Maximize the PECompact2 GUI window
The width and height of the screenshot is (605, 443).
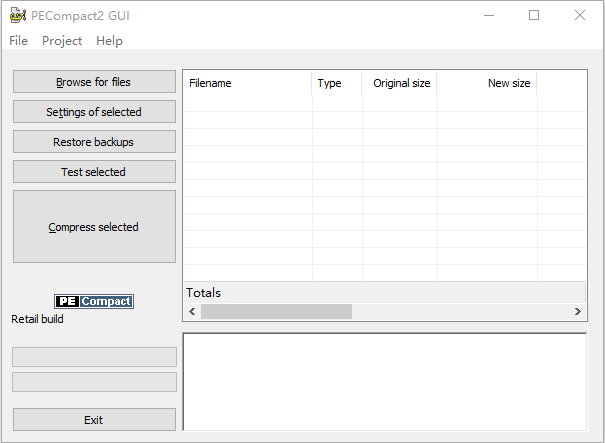(x=534, y=15)
